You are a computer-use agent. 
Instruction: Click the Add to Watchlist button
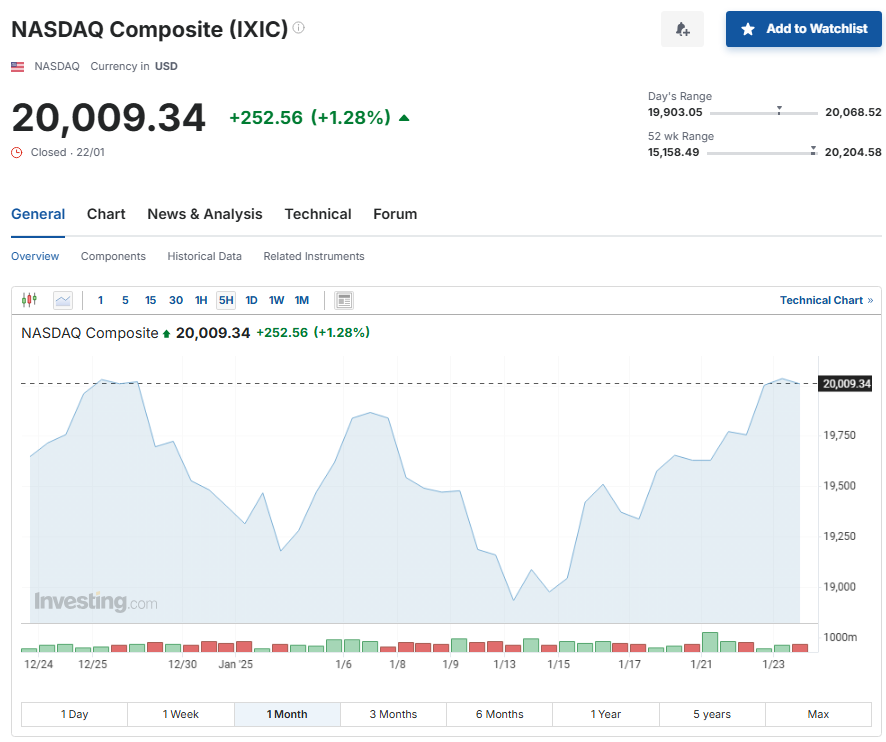click(x=804, y=29)
